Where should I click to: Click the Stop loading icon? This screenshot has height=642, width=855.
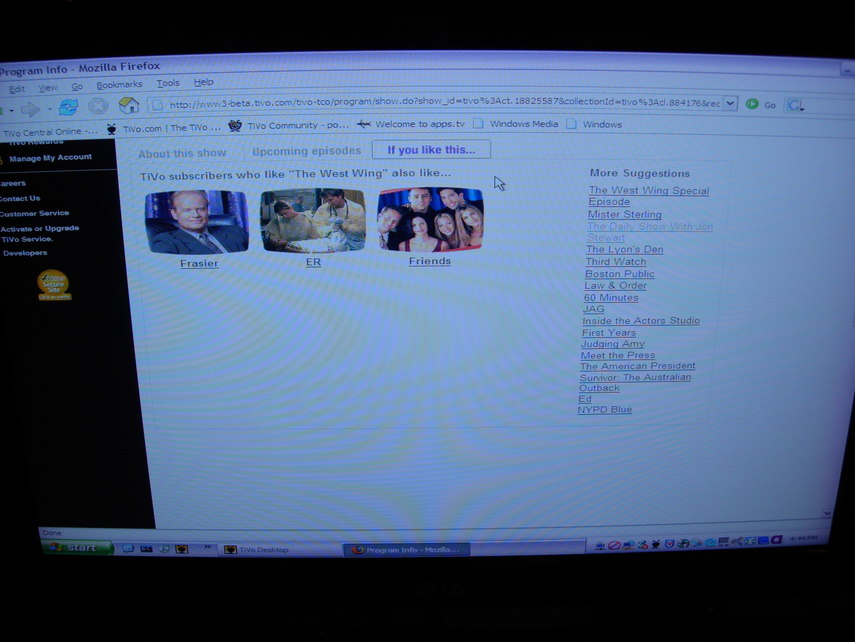coord(98,106)
